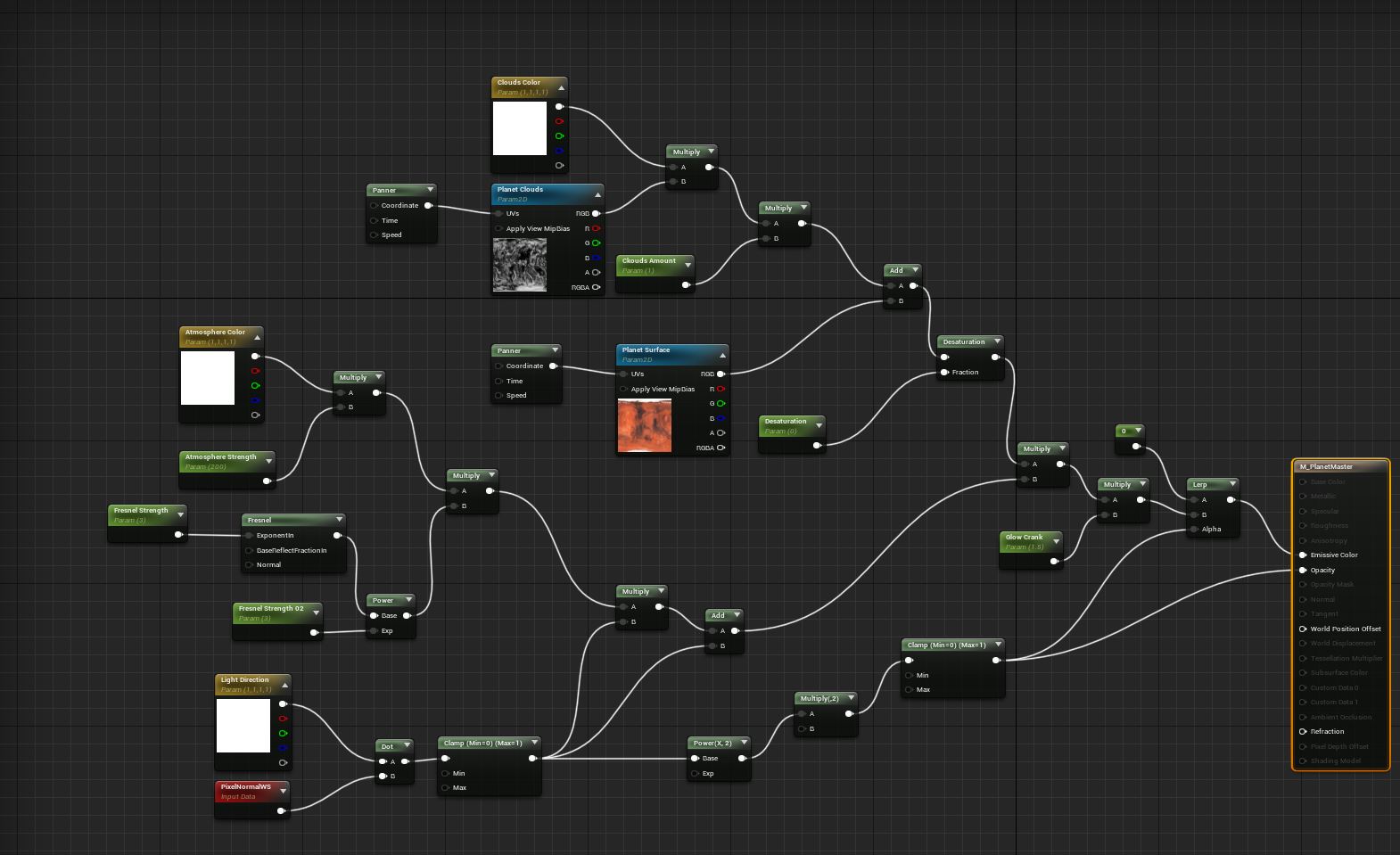Expand the Clouds Amount node arrow
Viewport: 1400px width, 855px height.
pyautogui.click(x=688, y=265)
